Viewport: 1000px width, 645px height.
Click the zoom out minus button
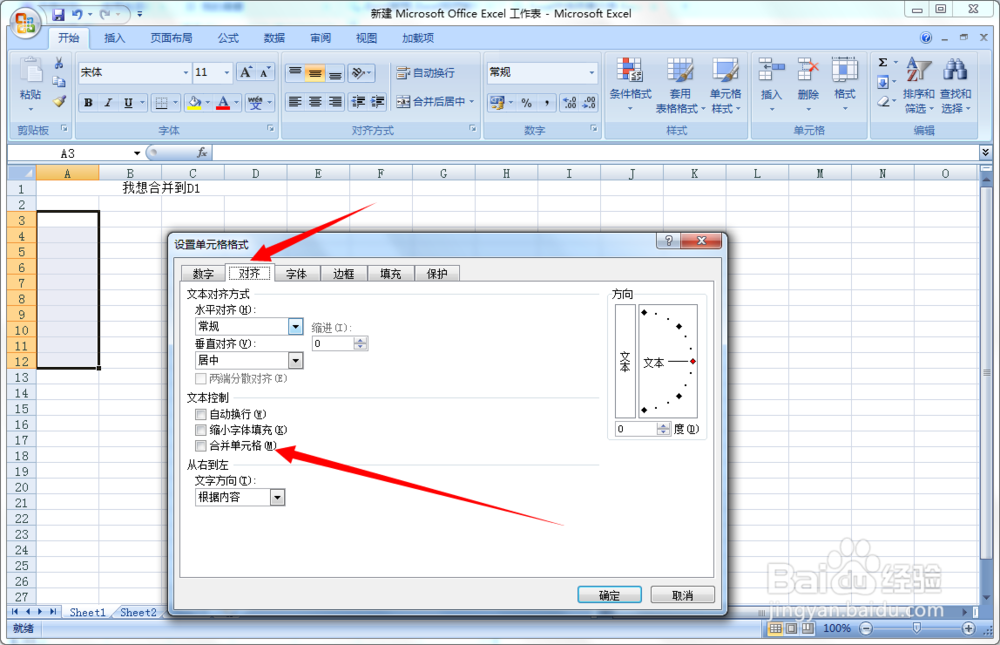(866, 628)
